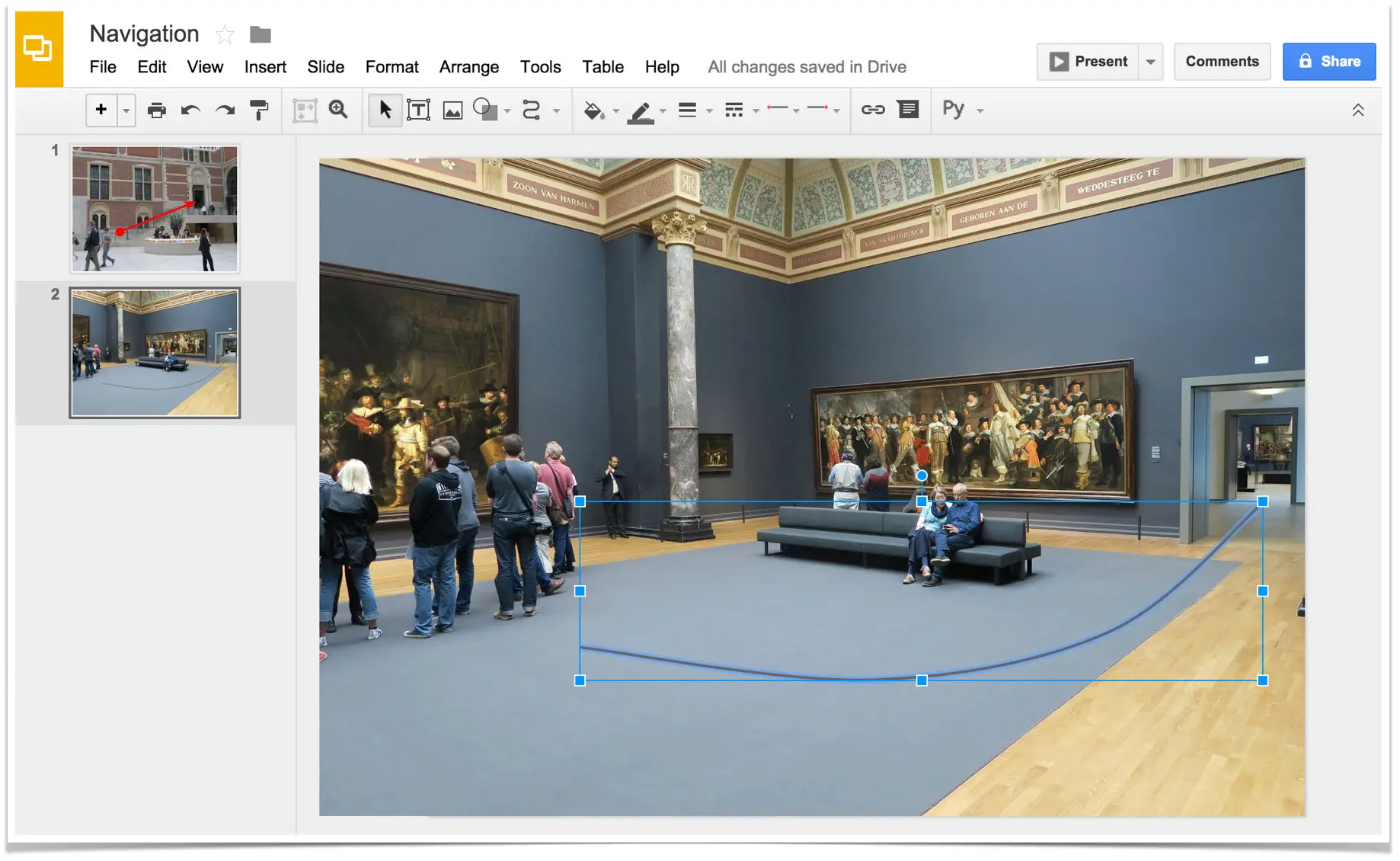Click the zoom to fit icon
Image resolution: width=1400 pixels, height=861 pixels.
pyautogui.click(x=305, y=110)
